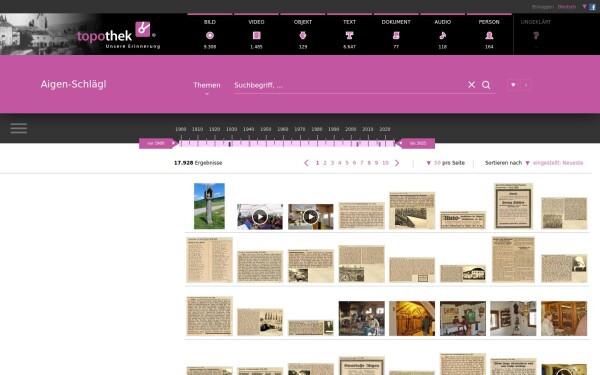This screenshot has width=600, height=375.
Task: Select the BILD tab label
Action: pos(210,22)
